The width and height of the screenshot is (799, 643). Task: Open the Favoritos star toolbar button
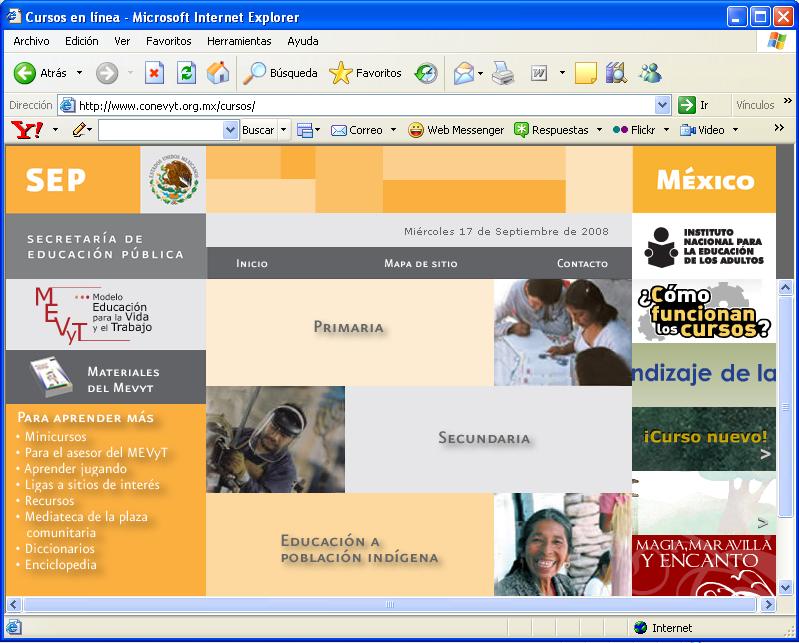(x=366, y=73)
